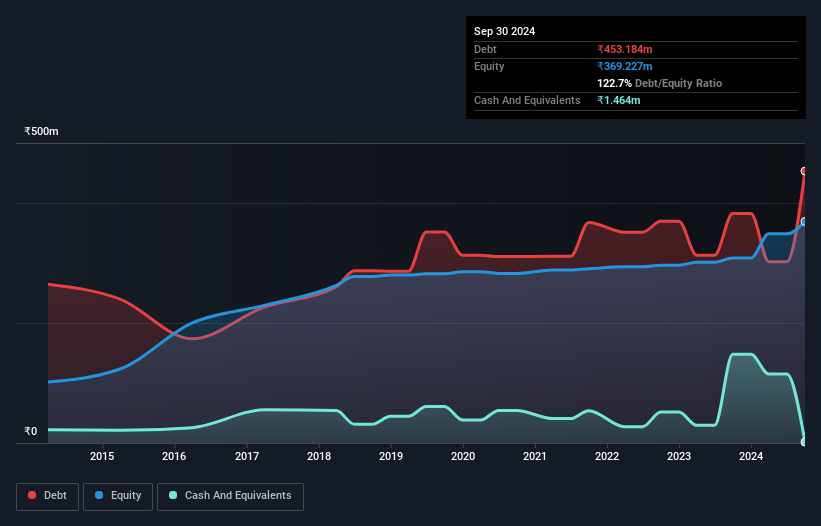This screenshot has width=821, height=526.
Task: Select the 2022 x-axis label
Action: (607, 456)
